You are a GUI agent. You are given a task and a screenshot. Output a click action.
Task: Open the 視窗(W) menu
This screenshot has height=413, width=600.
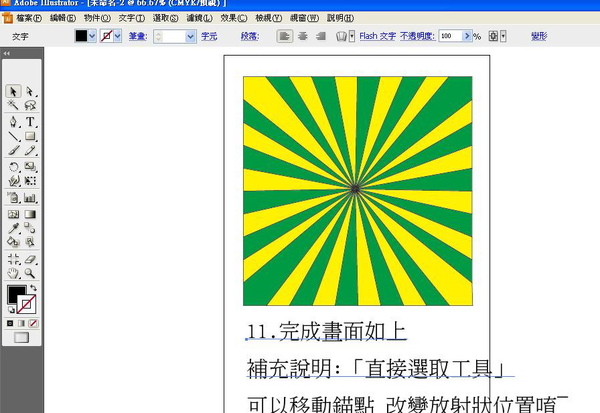305,18
